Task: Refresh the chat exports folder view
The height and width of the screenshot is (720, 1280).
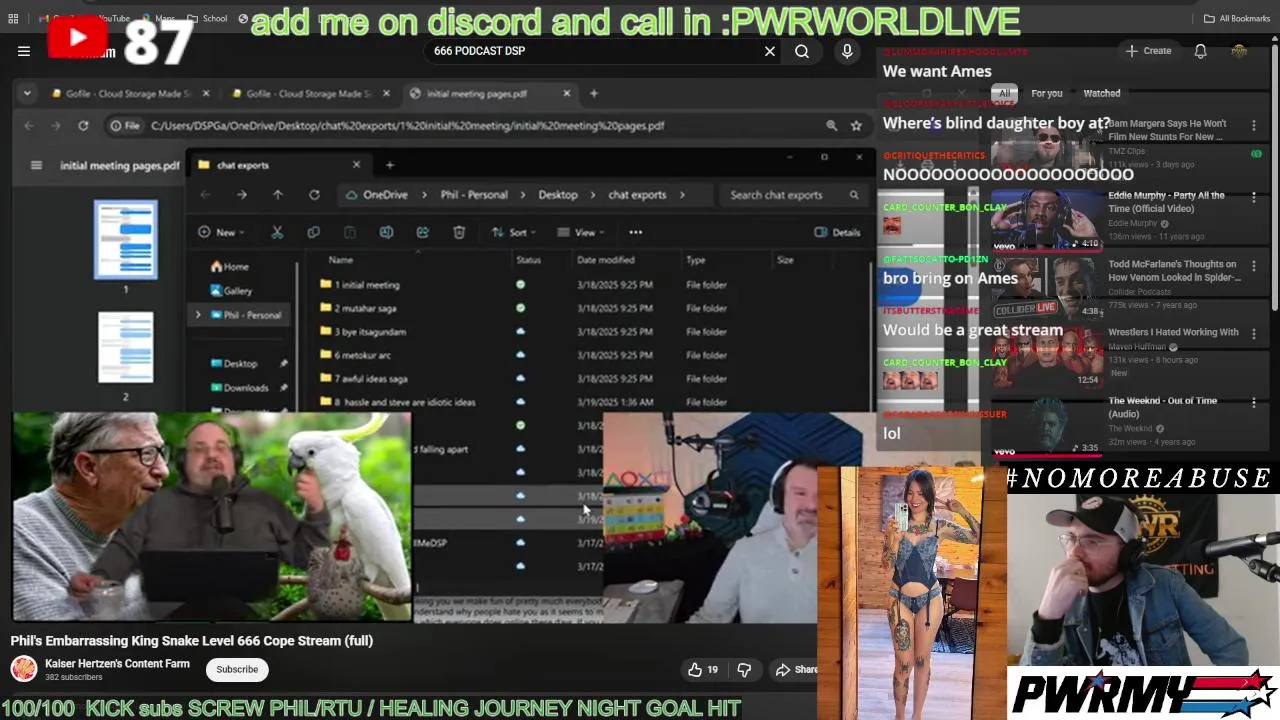Action: pyautogui.click(x=314, y=195)
